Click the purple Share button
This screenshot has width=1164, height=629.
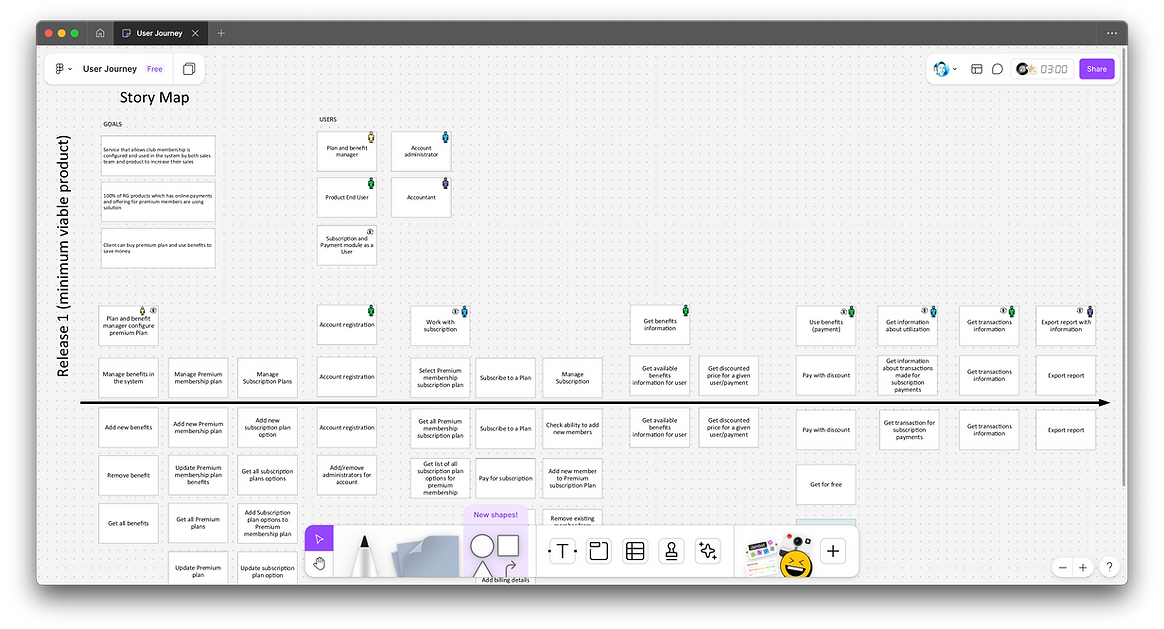point(1096,69)
